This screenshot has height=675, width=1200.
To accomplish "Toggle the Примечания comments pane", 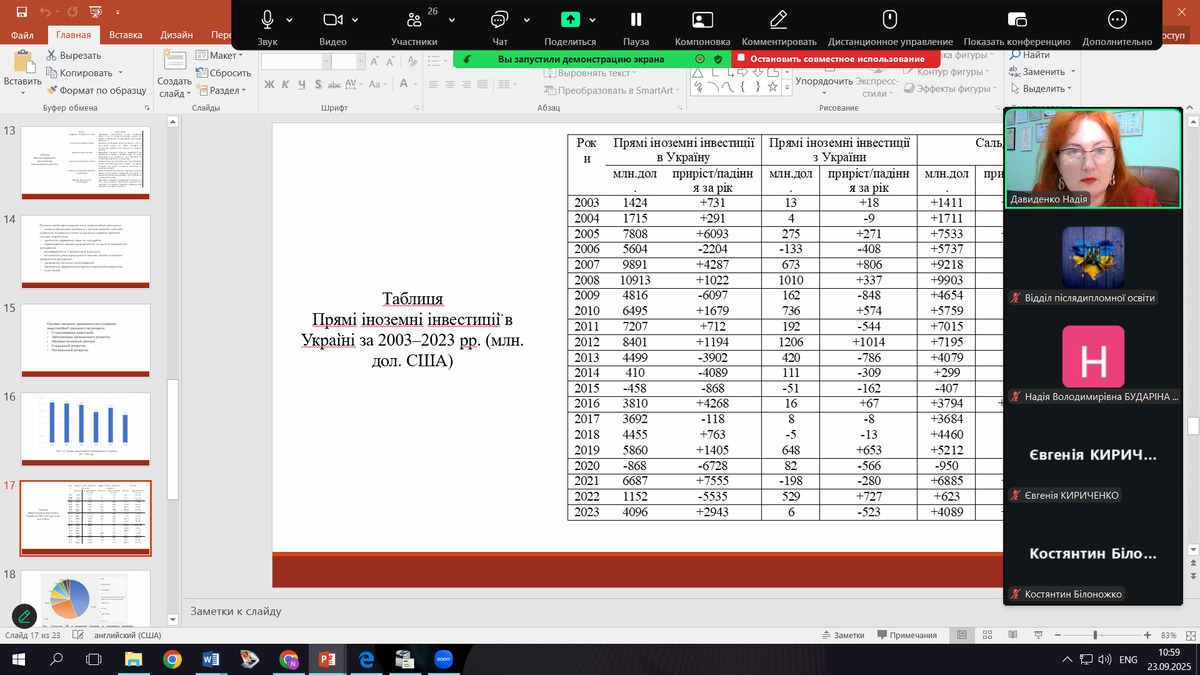I will [906, 635].
